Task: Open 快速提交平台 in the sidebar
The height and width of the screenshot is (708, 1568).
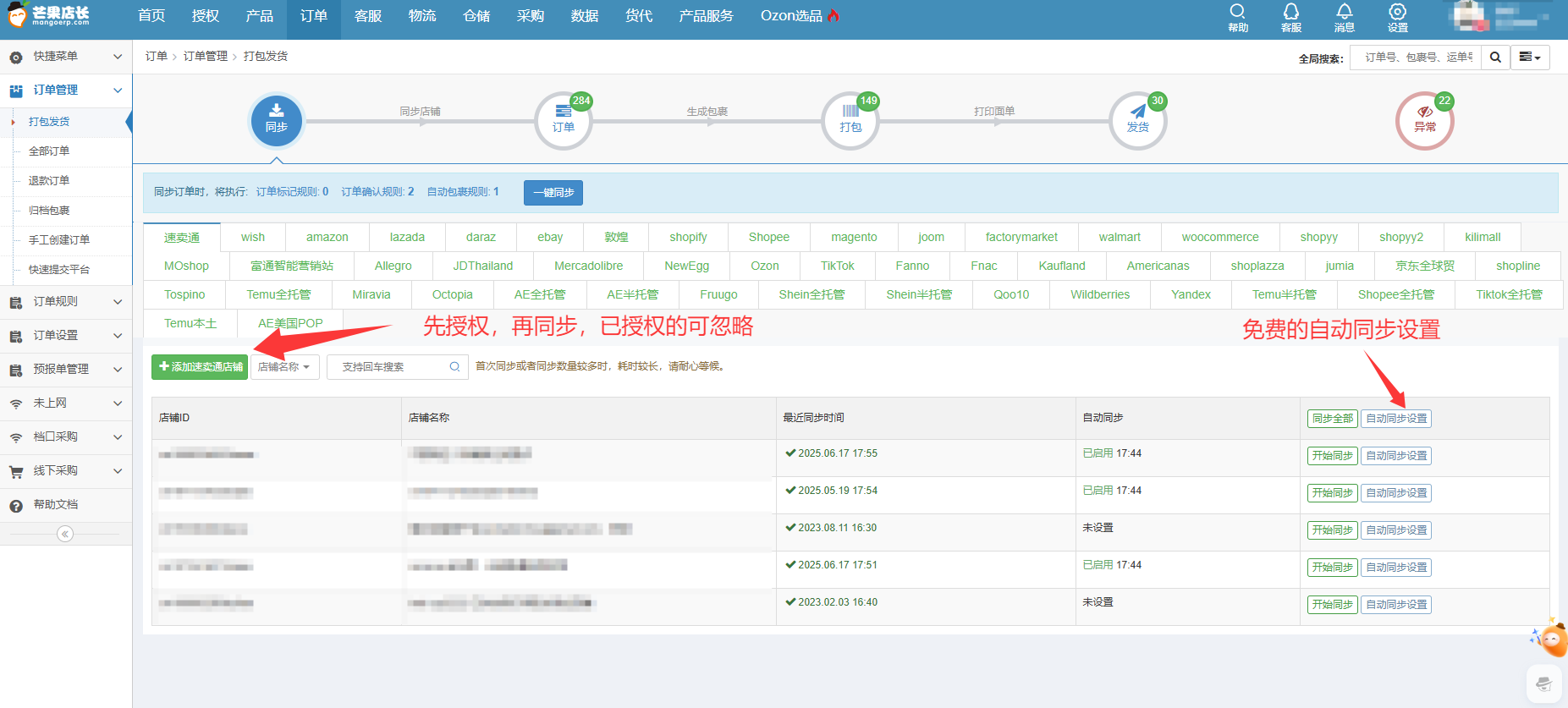Action: [x=59, y=270]
